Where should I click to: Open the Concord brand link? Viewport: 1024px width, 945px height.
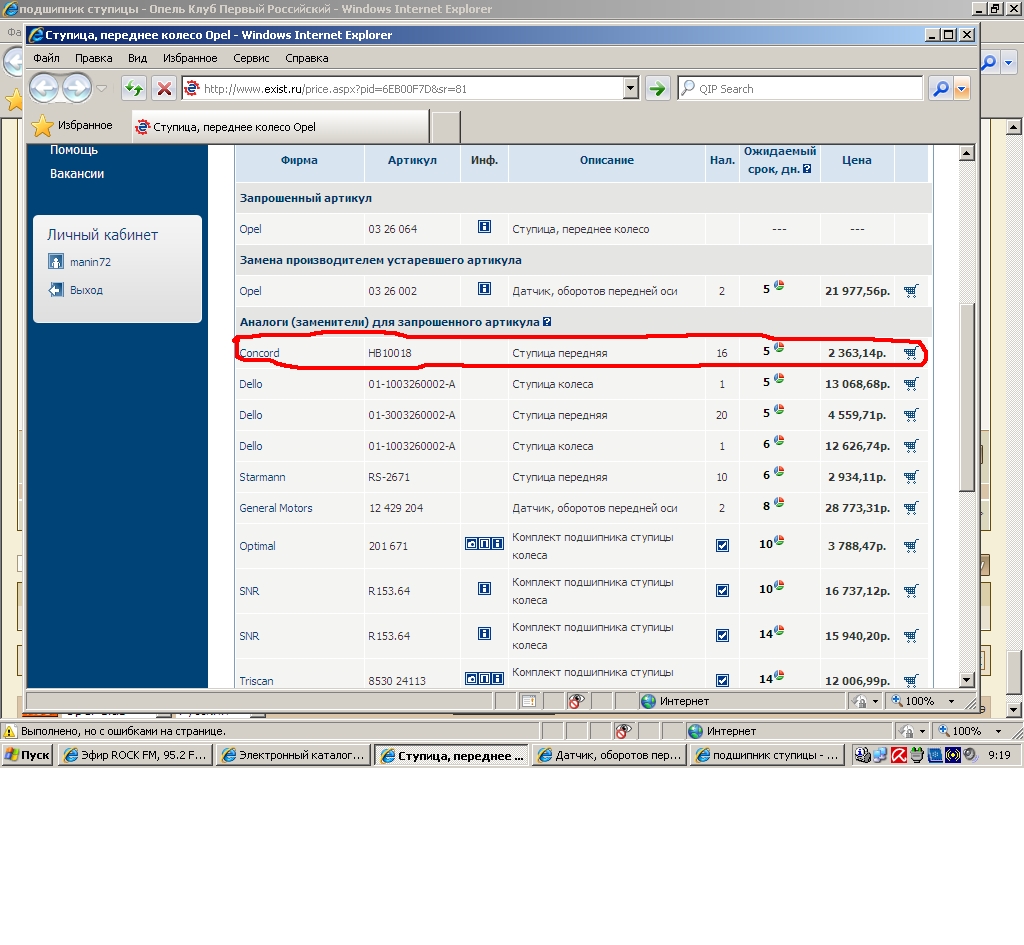click(x=259, y=353)
